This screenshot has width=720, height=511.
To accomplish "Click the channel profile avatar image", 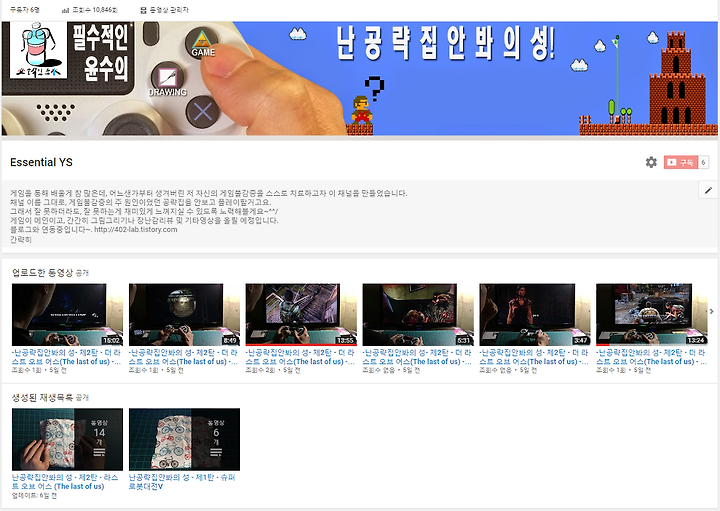I will pos(39,50).
